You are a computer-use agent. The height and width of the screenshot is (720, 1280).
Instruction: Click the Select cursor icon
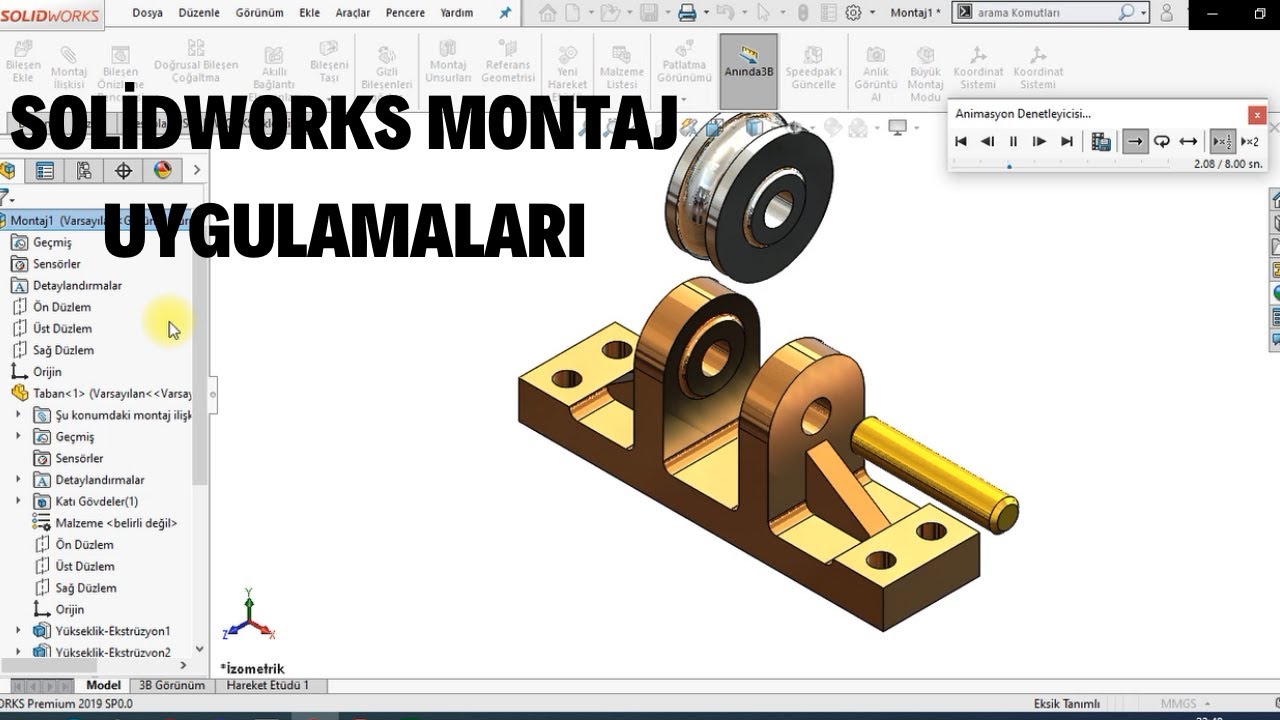[x=765, y=13]
